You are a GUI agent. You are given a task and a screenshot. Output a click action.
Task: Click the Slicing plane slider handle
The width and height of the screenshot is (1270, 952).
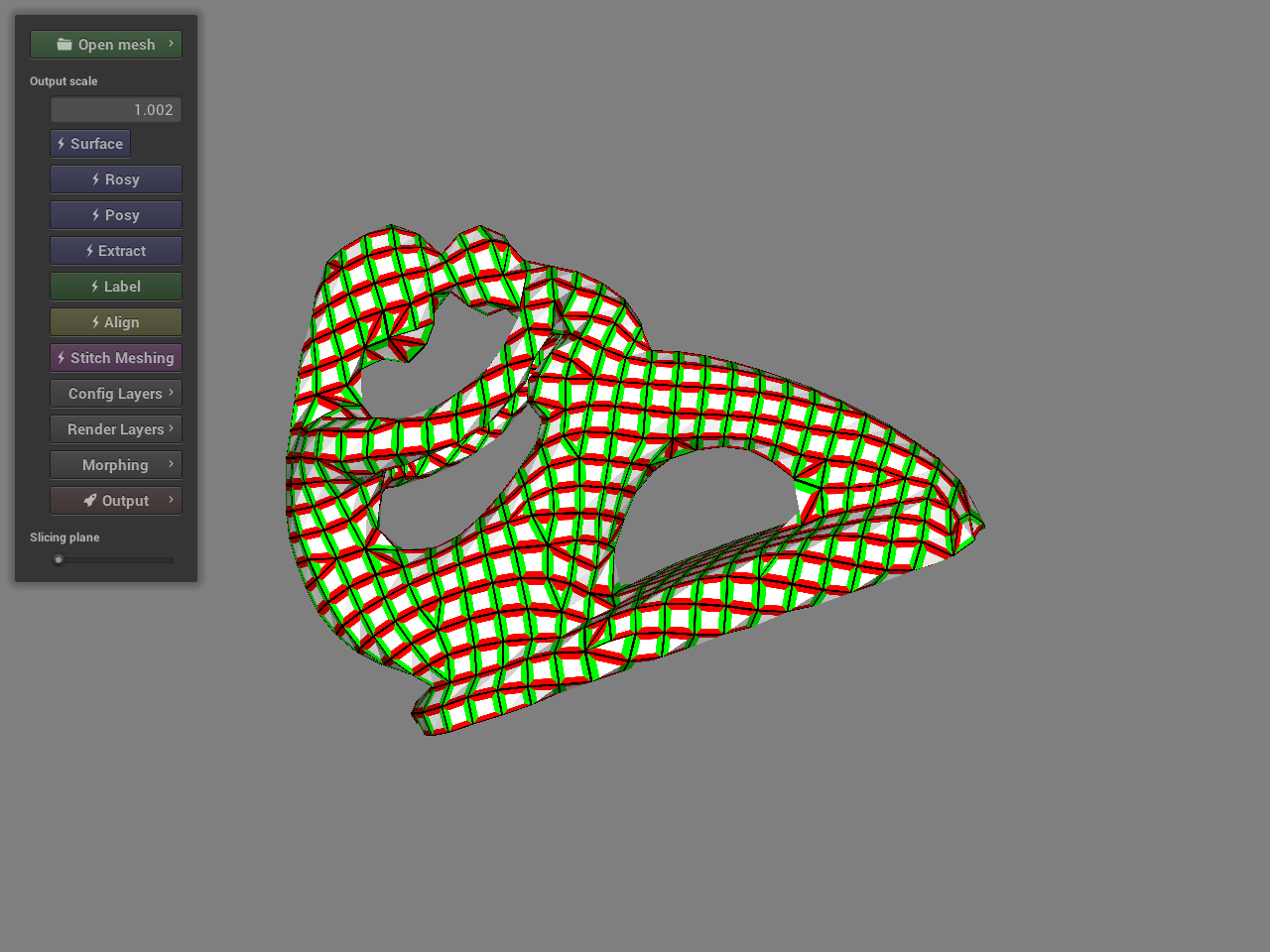(x=59, y=560)
